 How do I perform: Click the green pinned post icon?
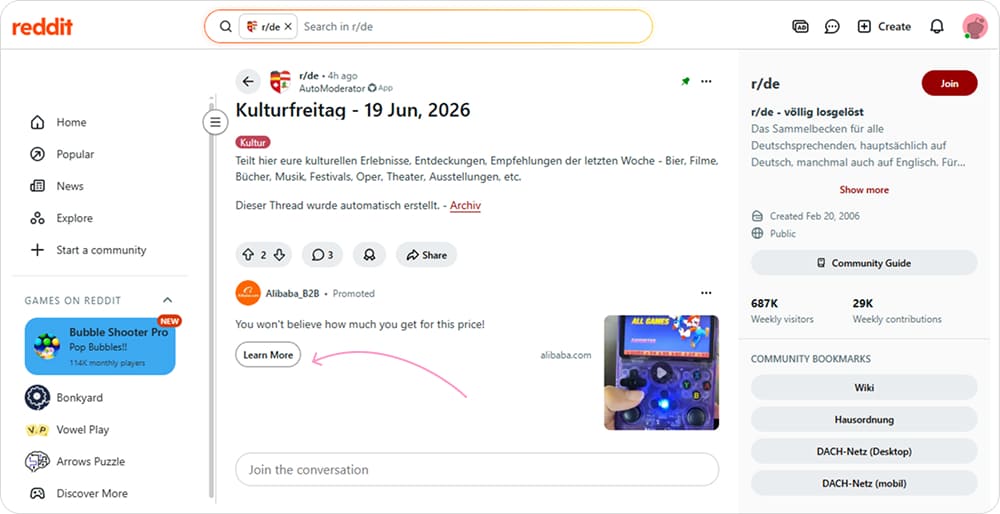tap(686, 82)
